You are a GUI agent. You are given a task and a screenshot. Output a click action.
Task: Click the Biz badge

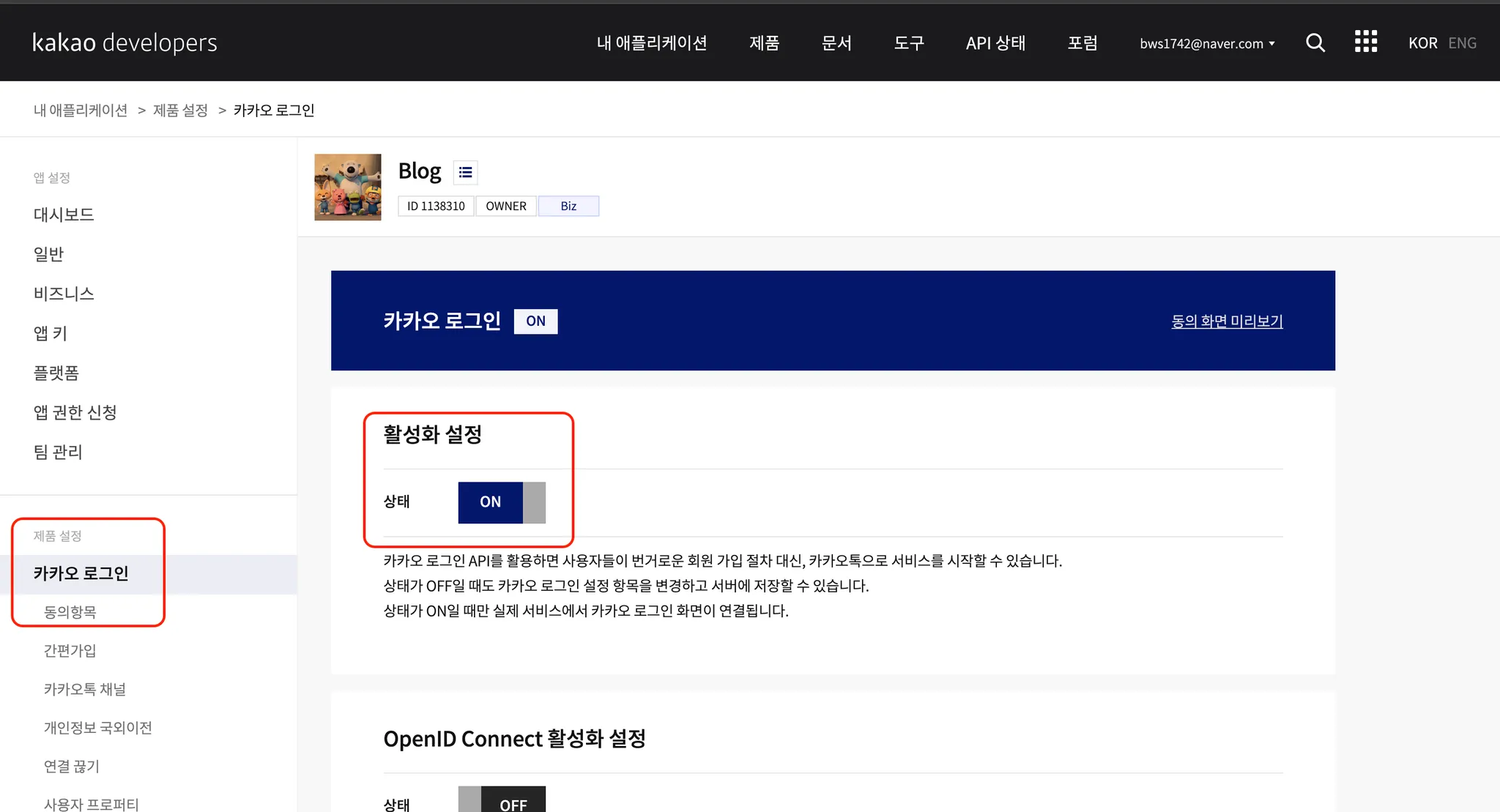(x=568, y=206)
